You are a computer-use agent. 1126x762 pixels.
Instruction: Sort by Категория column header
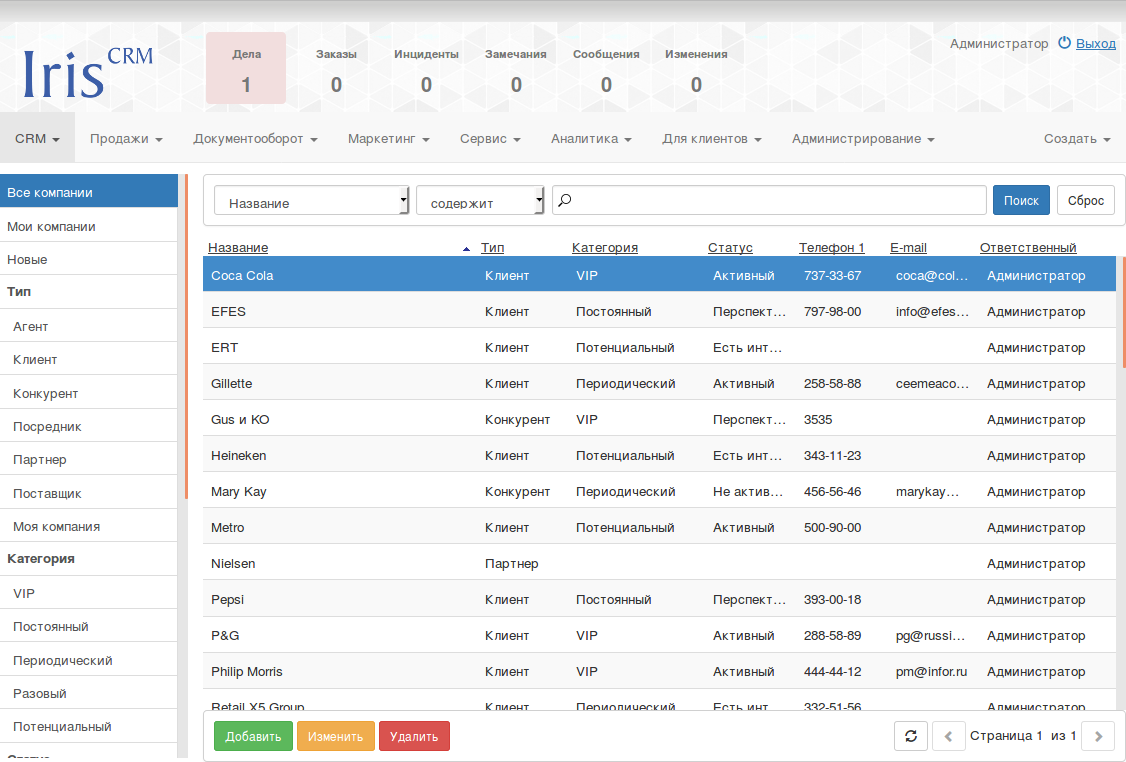pyautogui.click(x=605, y=247)
